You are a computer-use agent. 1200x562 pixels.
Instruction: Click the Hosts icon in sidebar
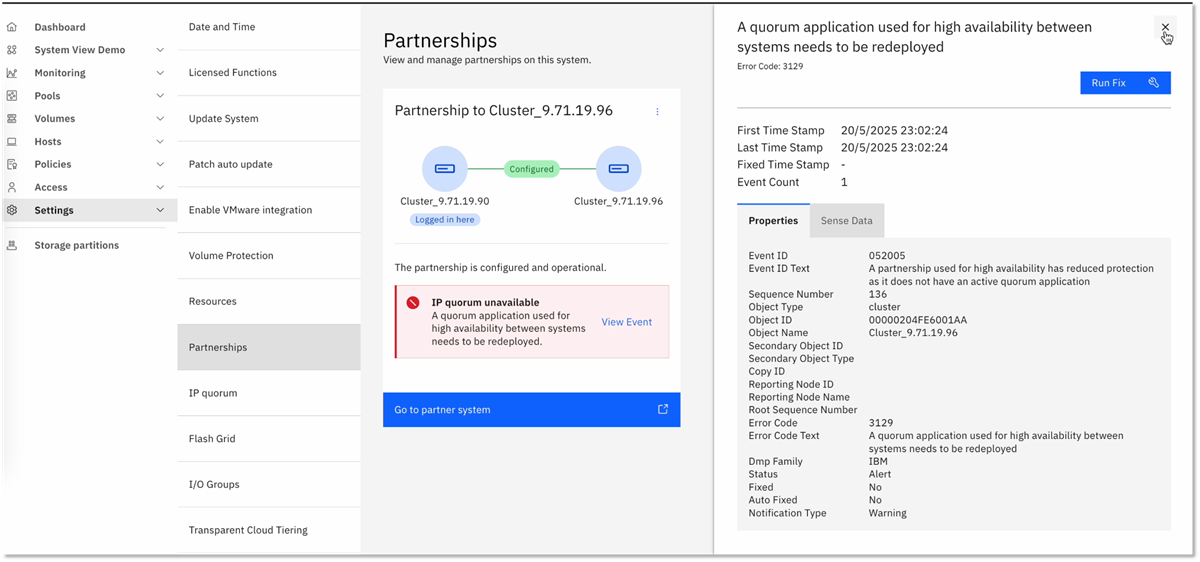coord(12,142)
